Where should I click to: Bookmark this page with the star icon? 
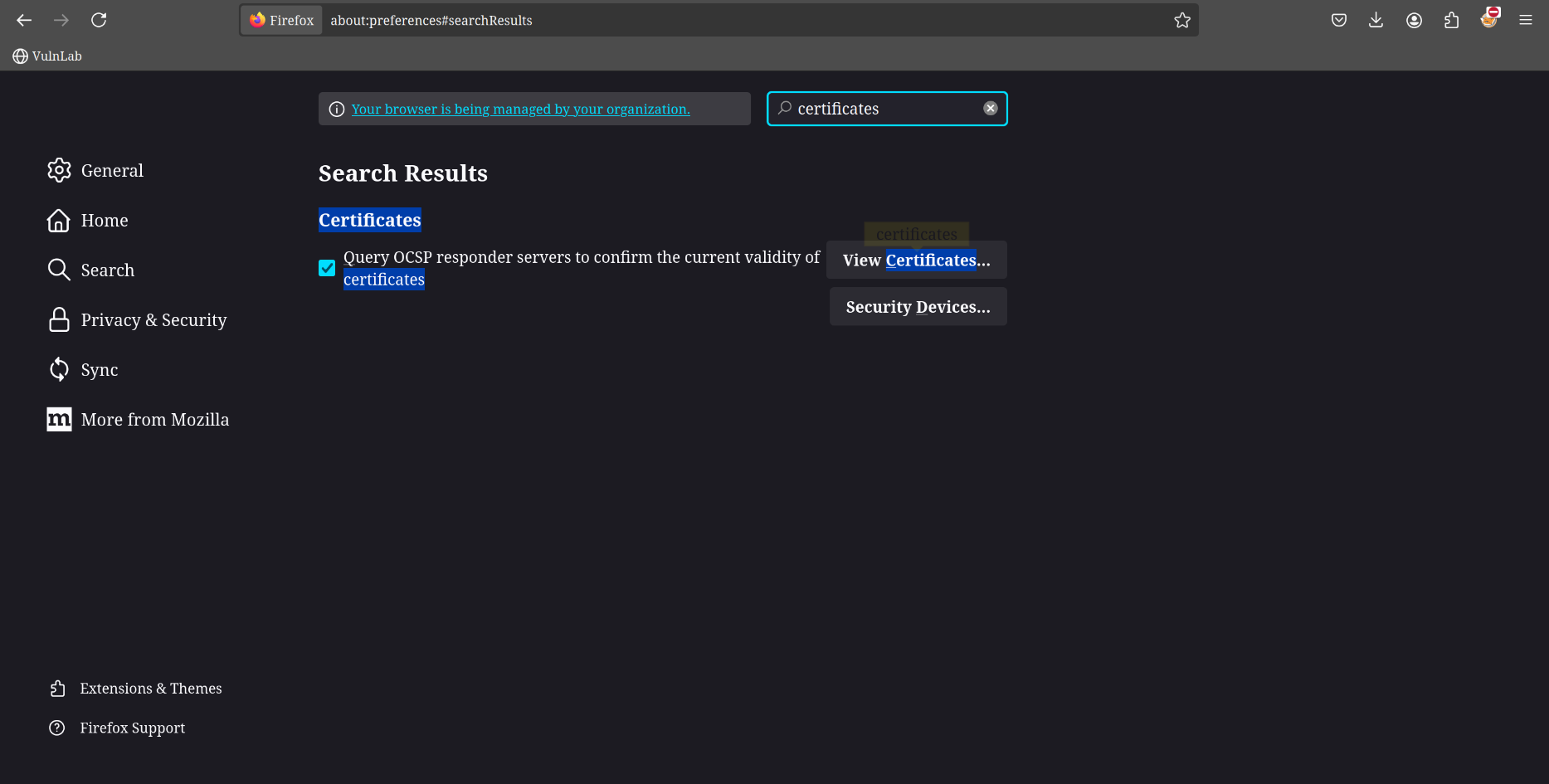tap(1182, 20)
